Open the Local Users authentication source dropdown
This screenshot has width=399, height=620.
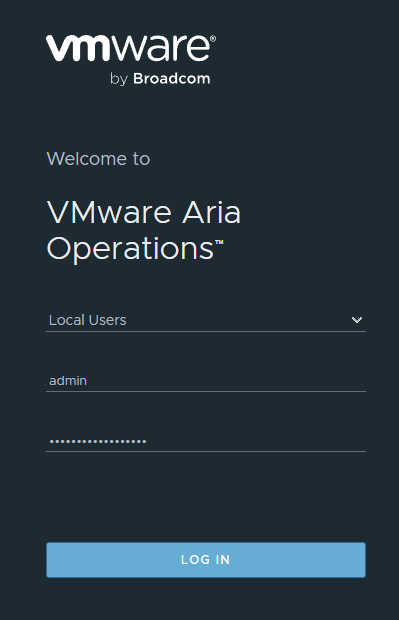coord(206,320)
